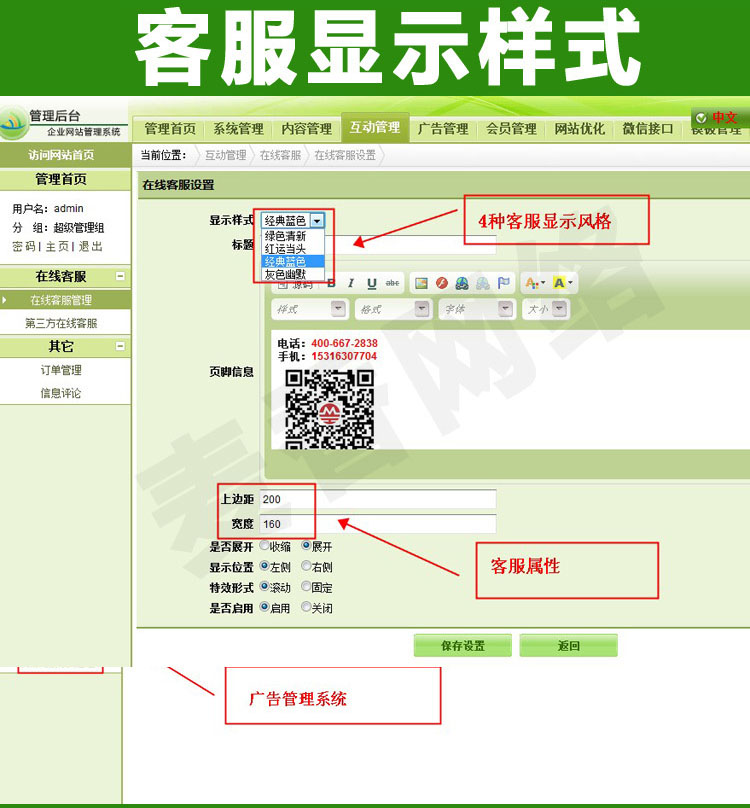The height and width of the screenshot is (808, 750).
Task: Insert a hyperlink with globe icon
Action: [462, 283]
